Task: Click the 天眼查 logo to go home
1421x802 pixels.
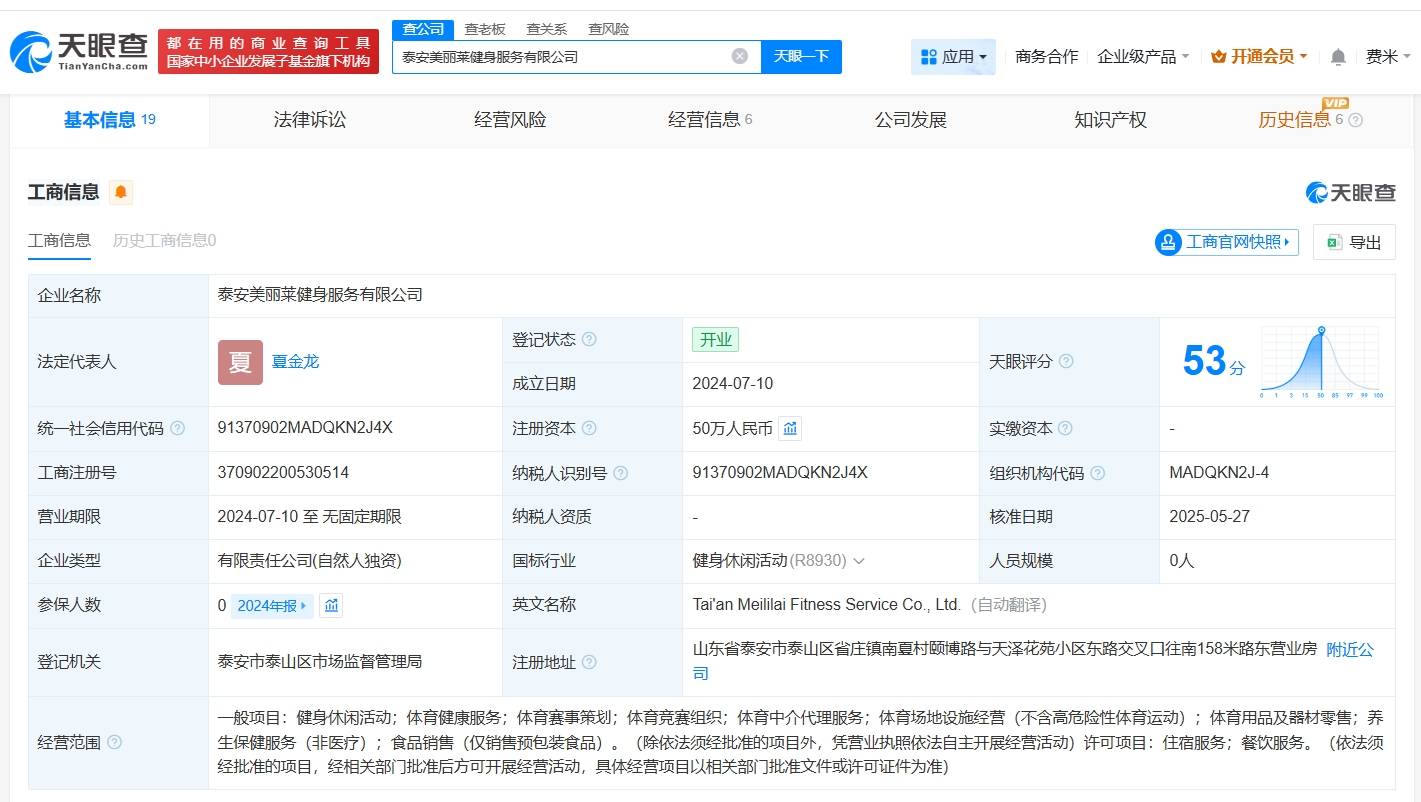Action: 80,51
